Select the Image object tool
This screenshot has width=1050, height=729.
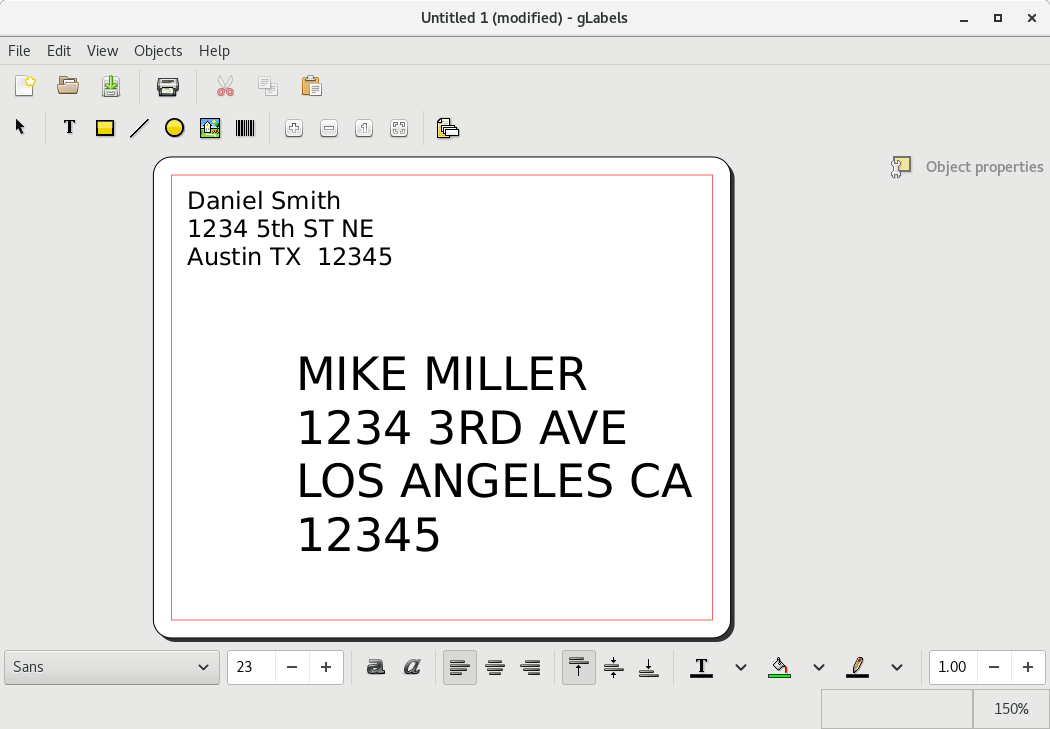[210, 128]
